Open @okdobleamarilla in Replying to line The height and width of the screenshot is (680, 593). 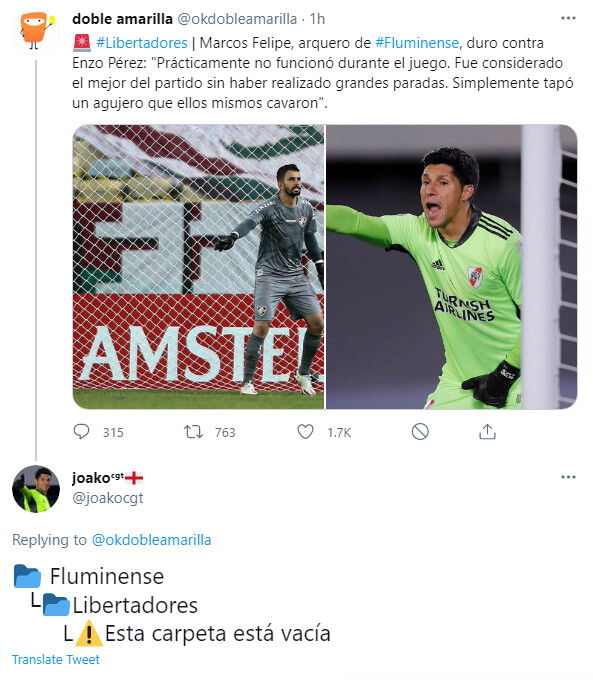pyautogui.click(x=151, y=540)
